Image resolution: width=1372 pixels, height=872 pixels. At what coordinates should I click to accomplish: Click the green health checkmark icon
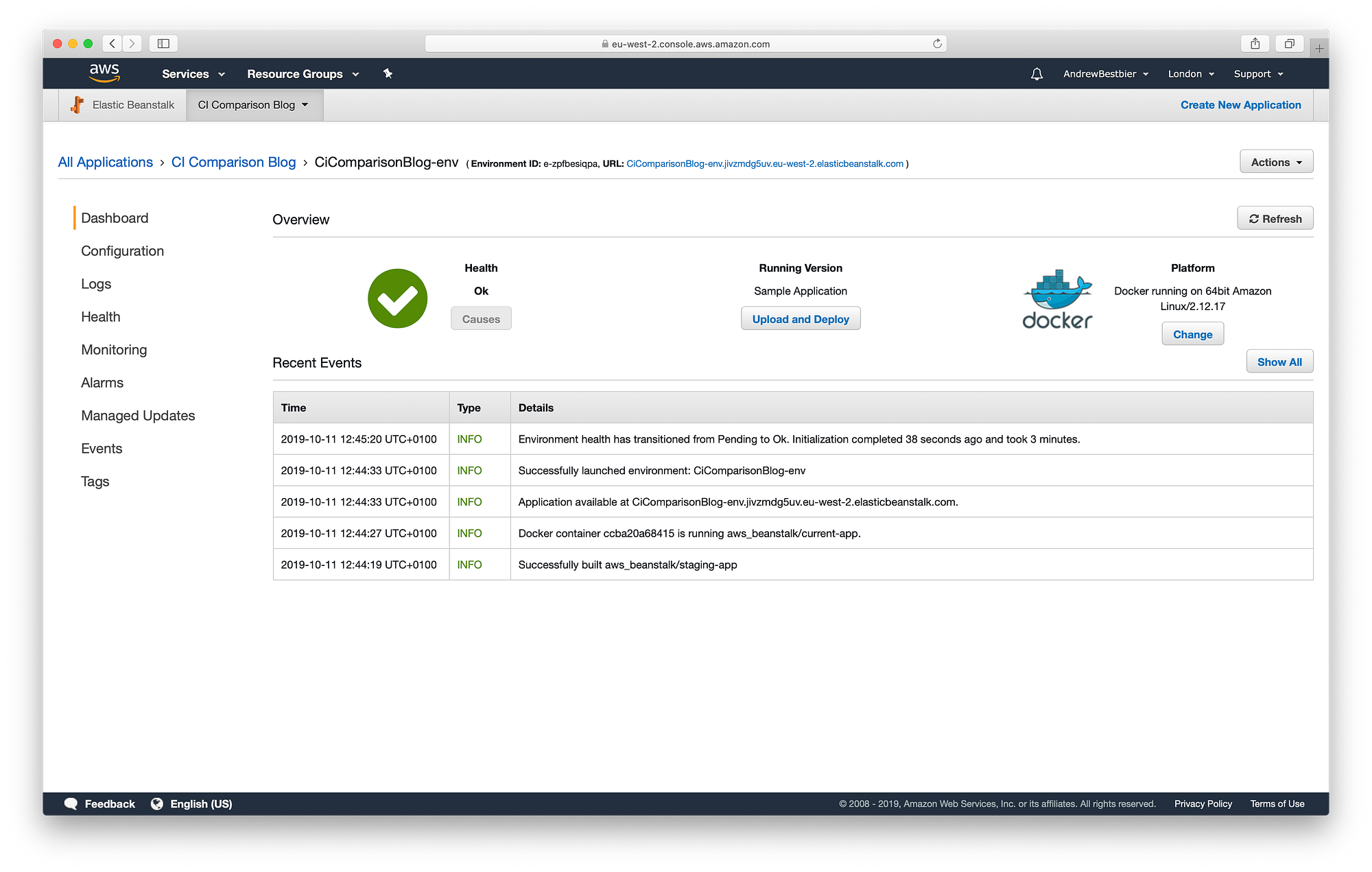tap(397, 298)
